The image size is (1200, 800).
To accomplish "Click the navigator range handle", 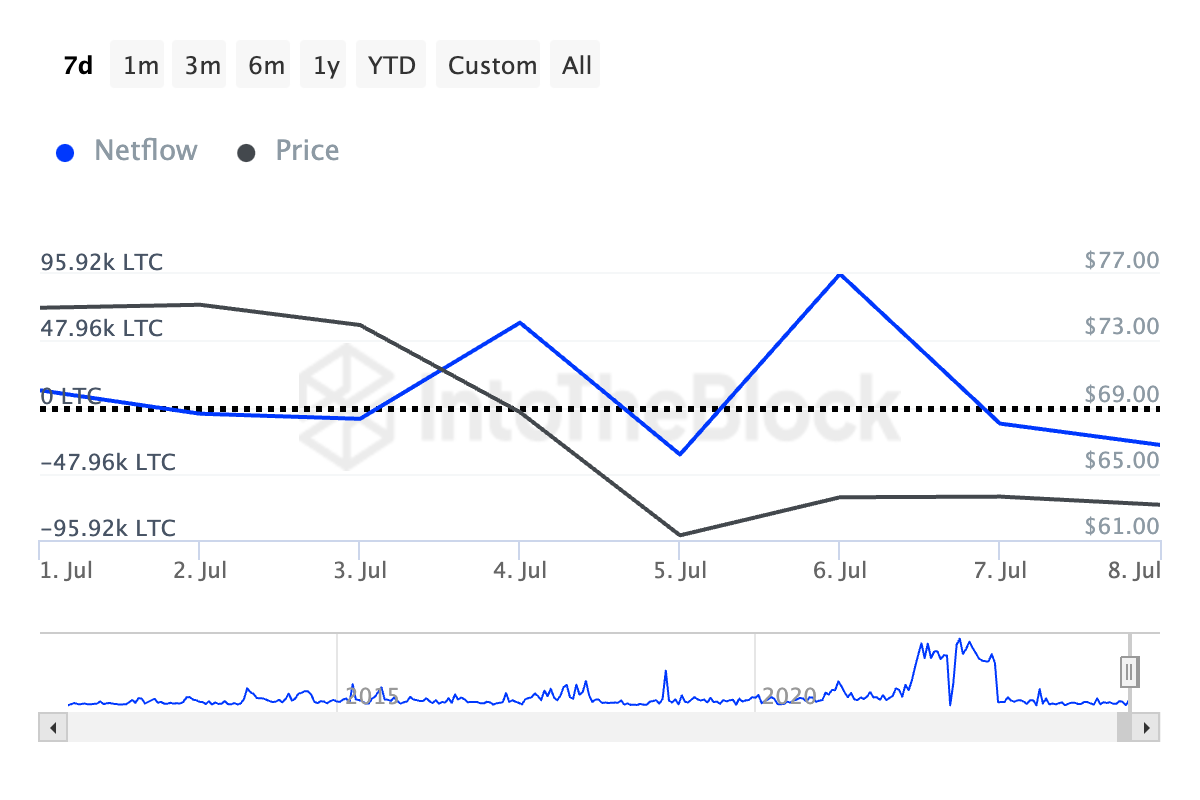I will [x=1129, y=671].
